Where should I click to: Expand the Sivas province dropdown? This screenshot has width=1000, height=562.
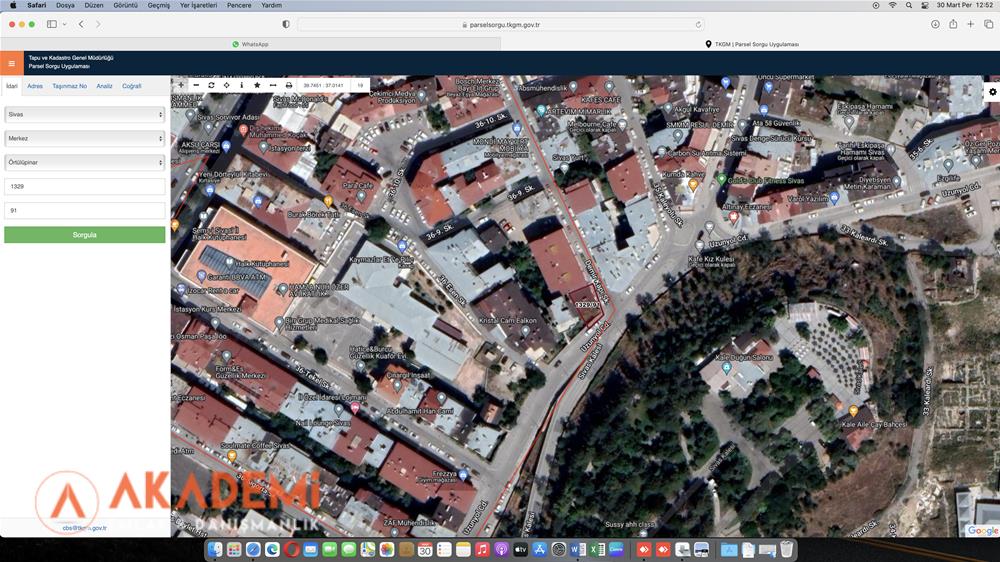[x=84, y=115]
